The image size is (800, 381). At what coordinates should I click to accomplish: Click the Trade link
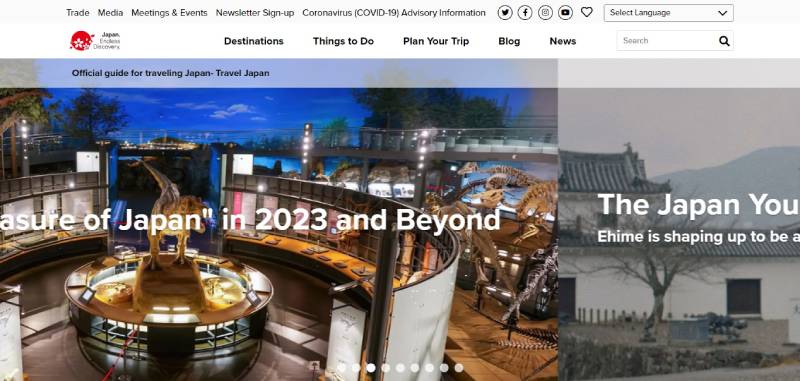coord(78,13)
